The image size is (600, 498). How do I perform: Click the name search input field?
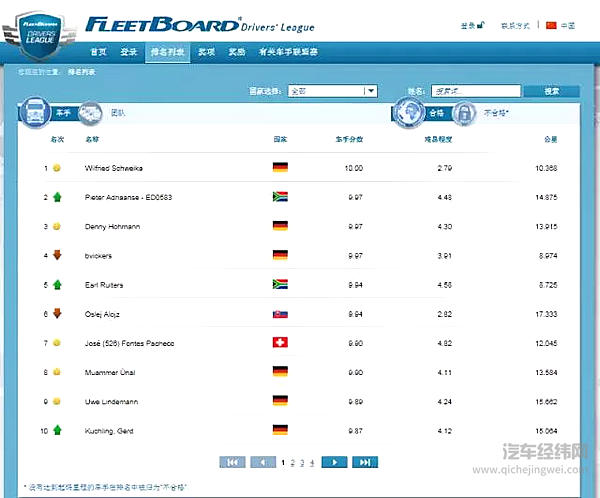[x=476, y=91]
